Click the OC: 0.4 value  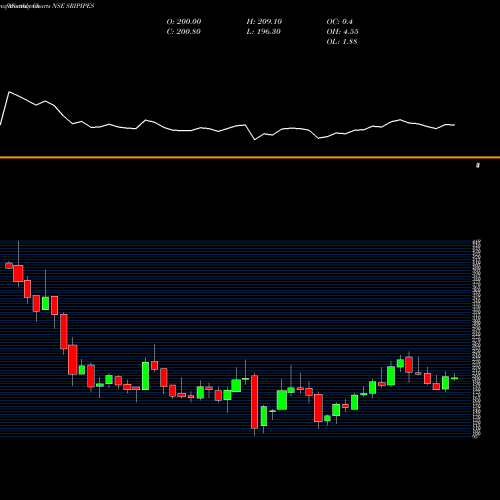339,22
